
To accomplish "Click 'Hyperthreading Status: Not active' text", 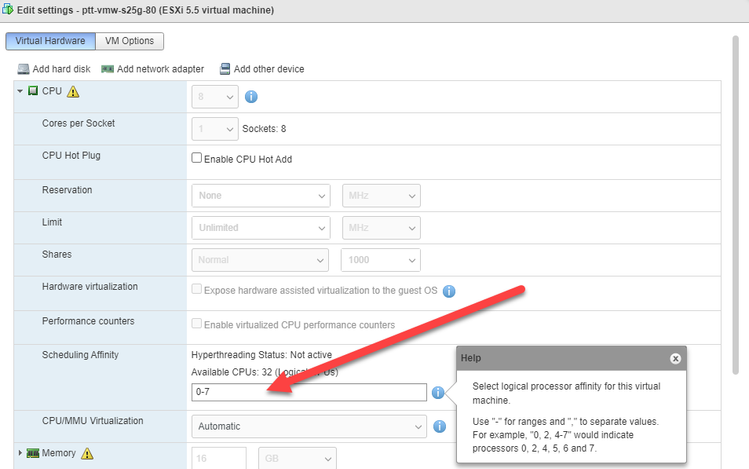I will [261, 355].
